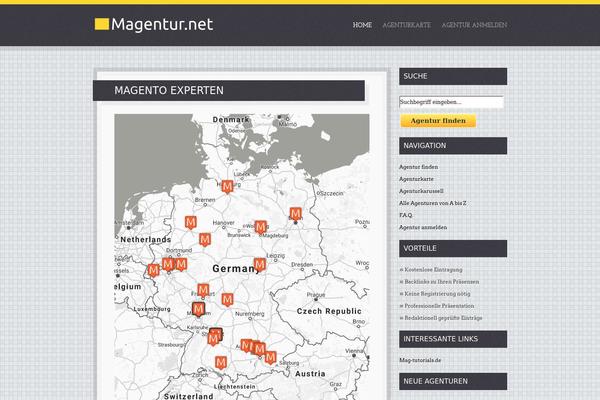Open the Agenturkarte sidebar link

[416, 179]
